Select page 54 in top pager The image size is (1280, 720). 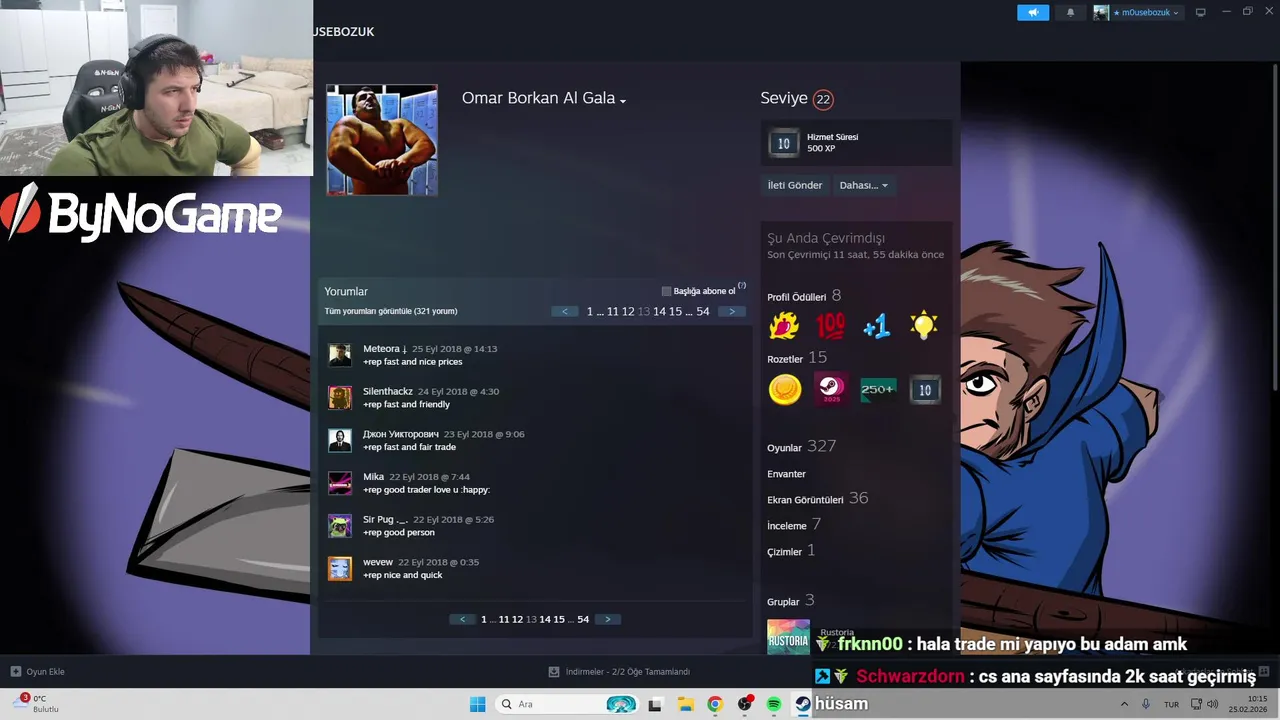(x=703, y=312)
